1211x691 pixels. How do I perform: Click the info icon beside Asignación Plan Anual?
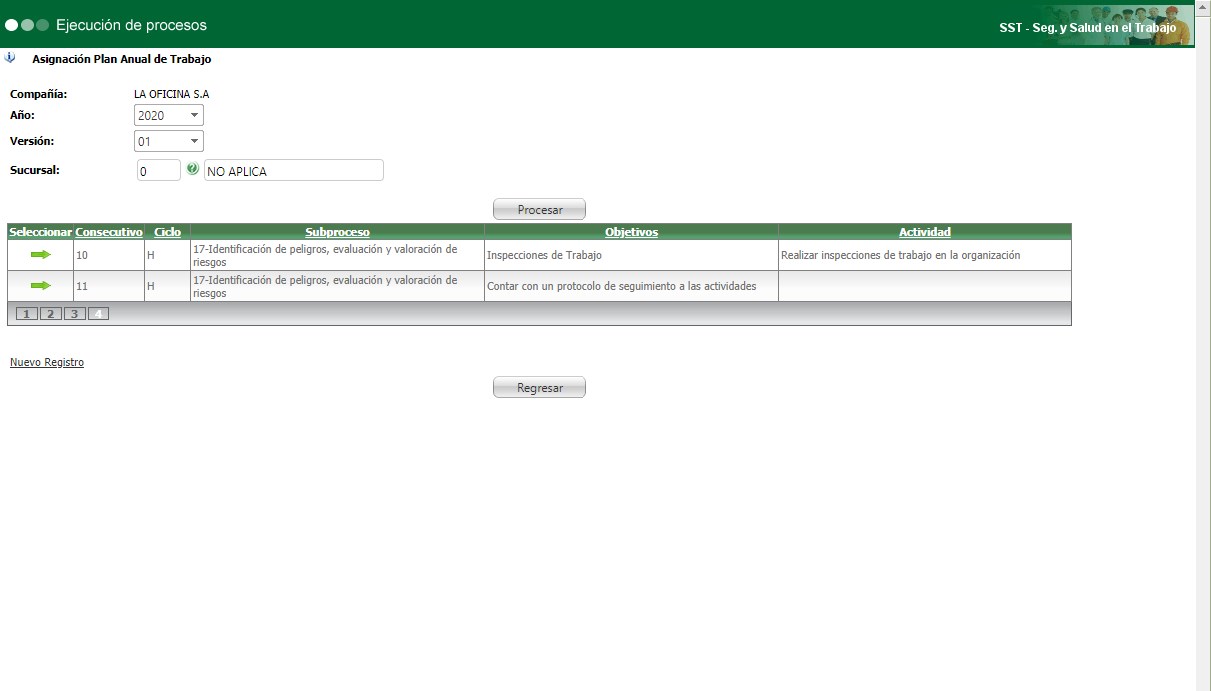(10, 58)
